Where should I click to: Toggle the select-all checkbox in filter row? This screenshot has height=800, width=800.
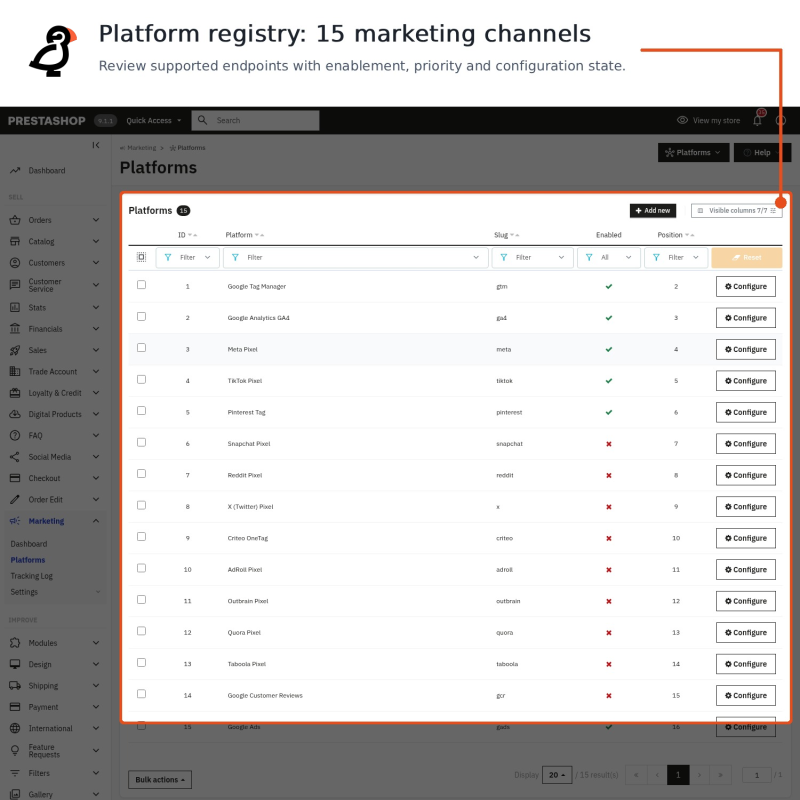(x=141, y=257)
